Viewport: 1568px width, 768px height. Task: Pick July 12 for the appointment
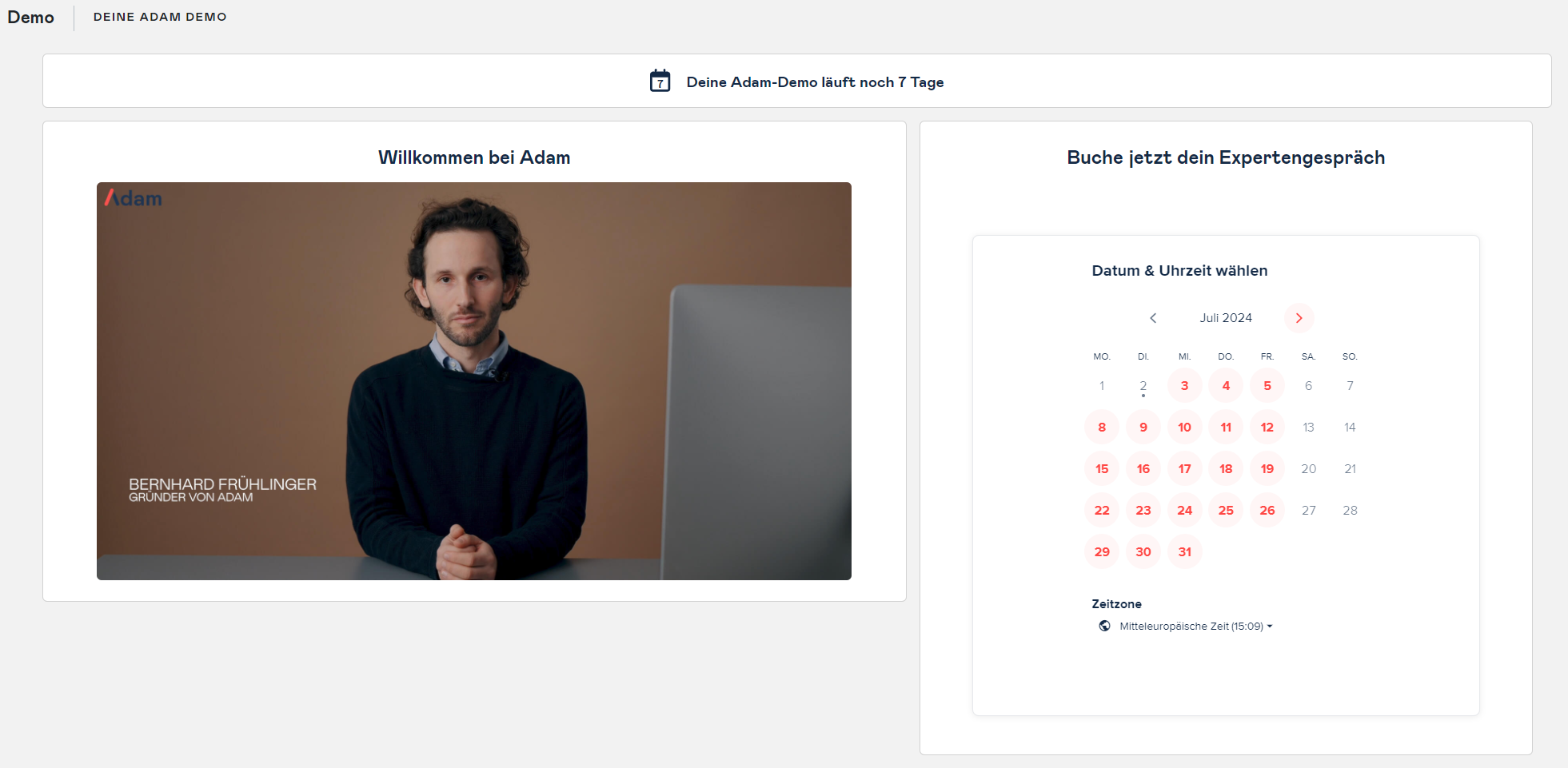click(x=1267, y=428)
